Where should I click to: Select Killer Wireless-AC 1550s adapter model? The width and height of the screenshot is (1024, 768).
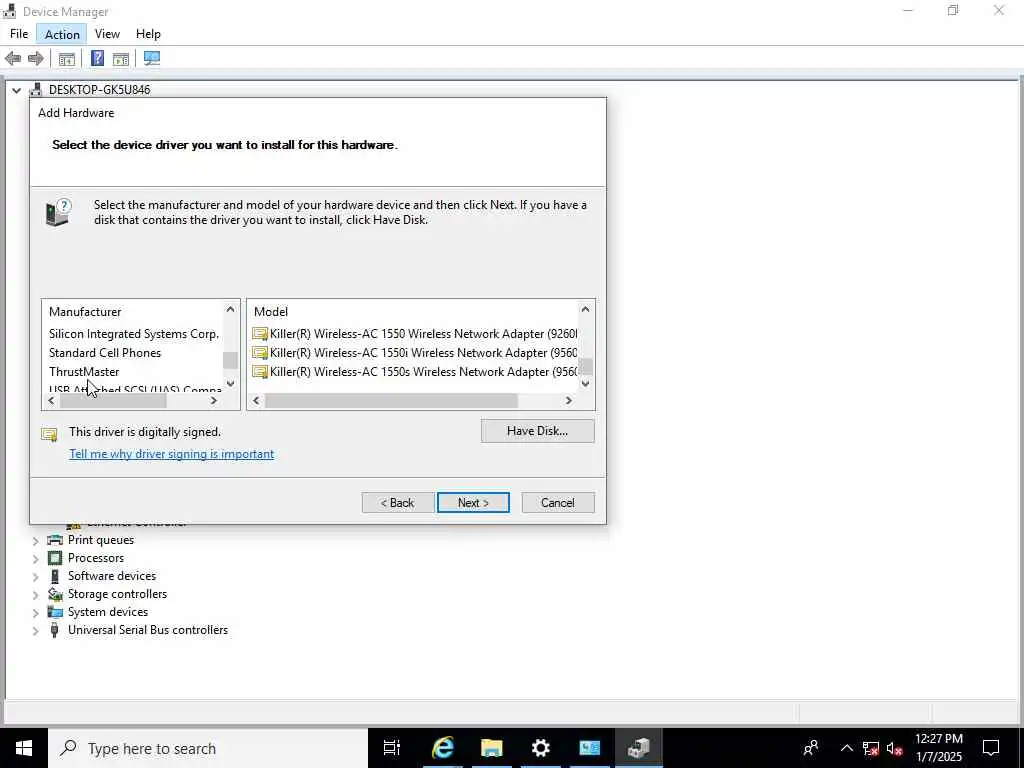(x=415, y=372)
